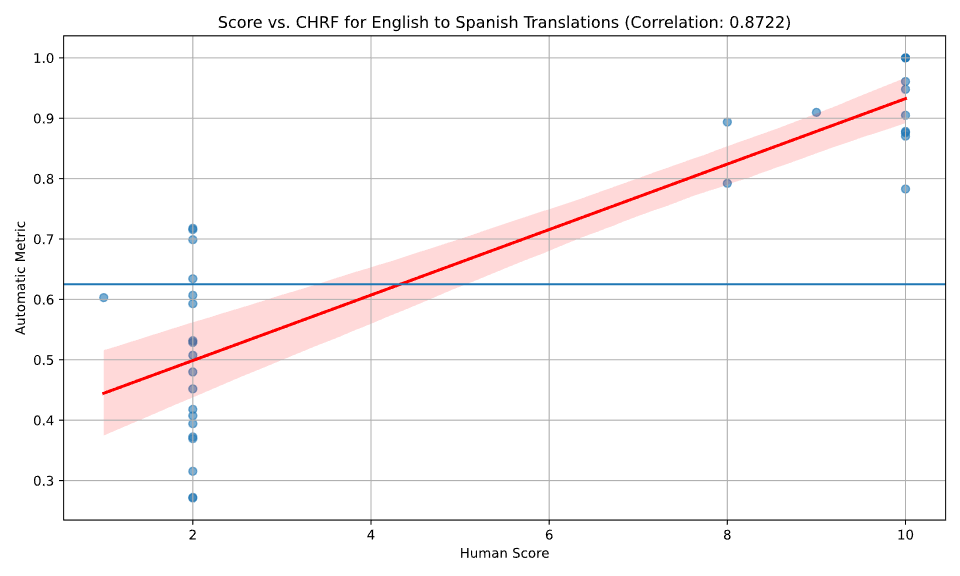Click the x-axis tick label '4'
The width and height of the screenshot is (960, 576).
tap(370, 535)
